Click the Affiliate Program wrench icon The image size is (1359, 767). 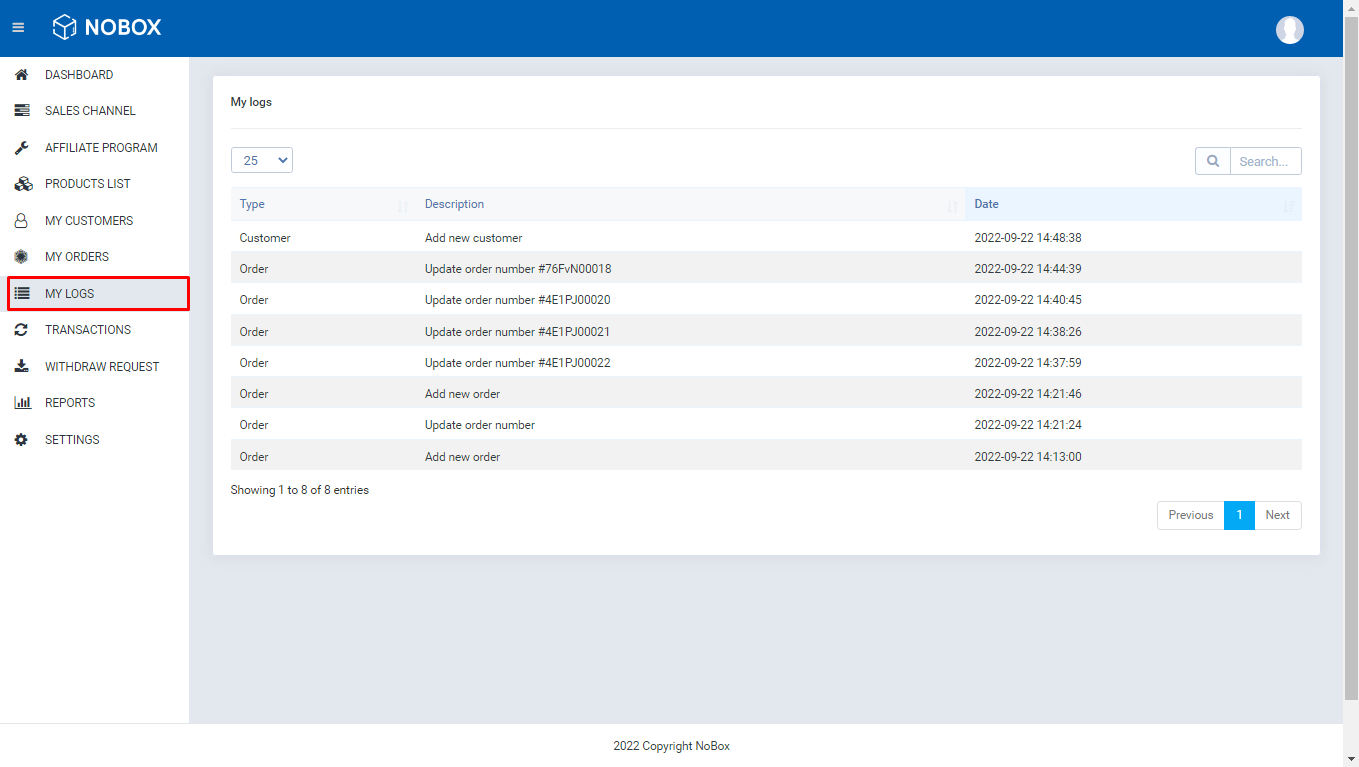(x=21, y=148)
